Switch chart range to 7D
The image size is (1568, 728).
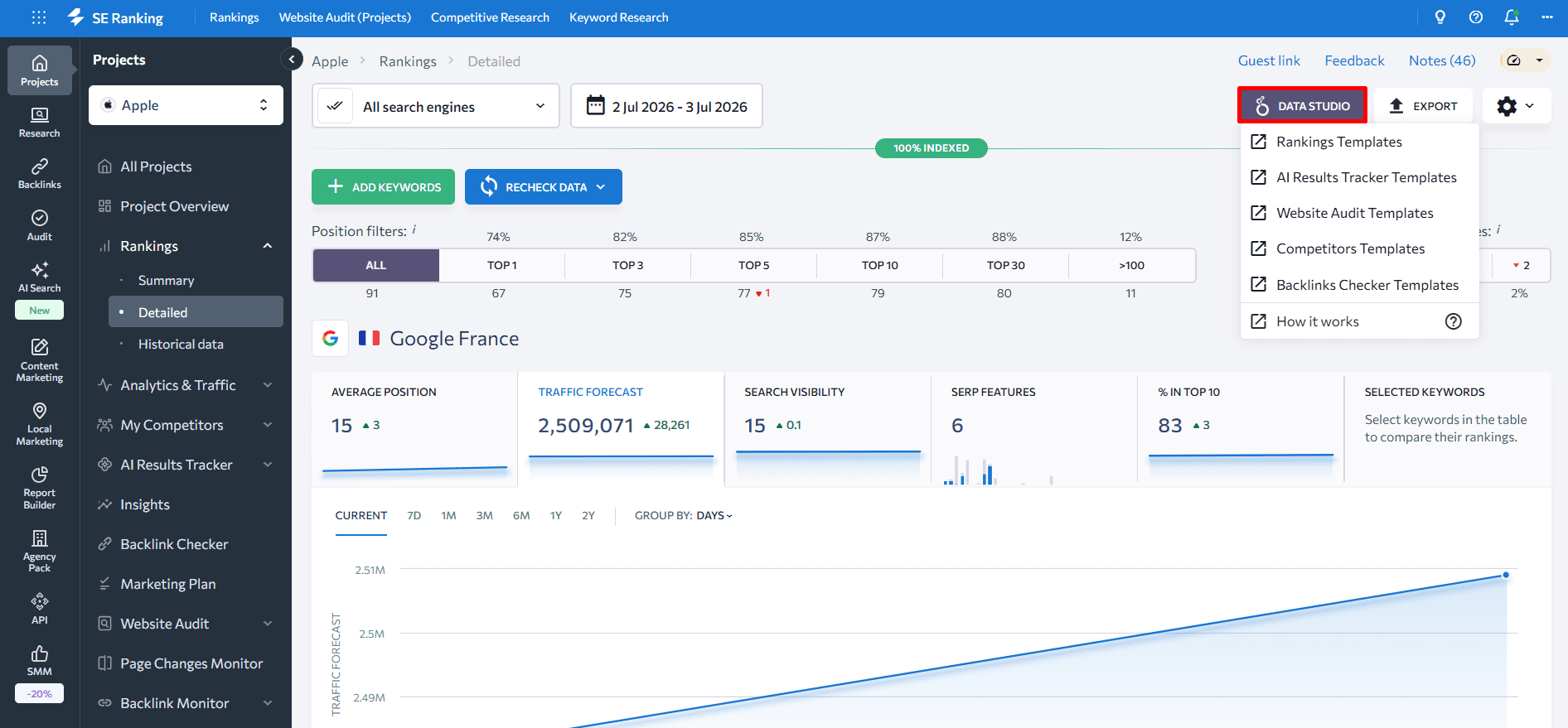414,515
